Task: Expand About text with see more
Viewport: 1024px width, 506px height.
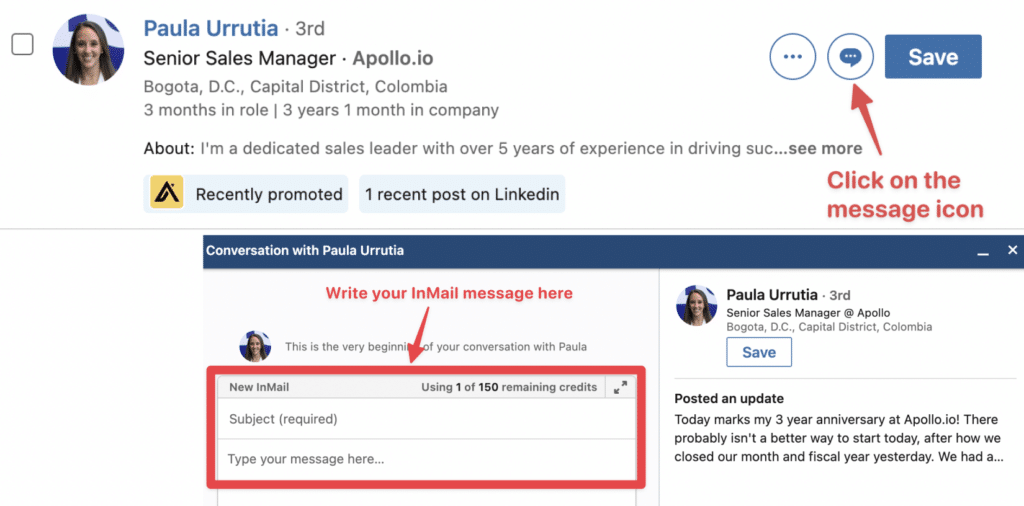Action: (x=825, y=148)
